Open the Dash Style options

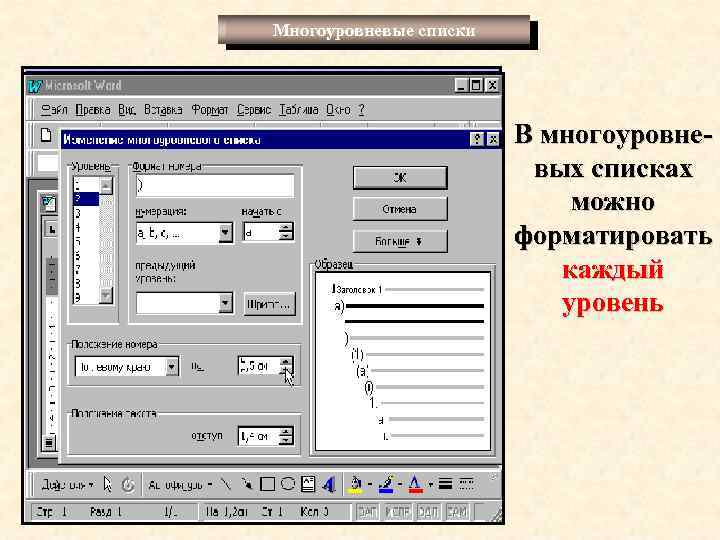click(x=467, y=484)
